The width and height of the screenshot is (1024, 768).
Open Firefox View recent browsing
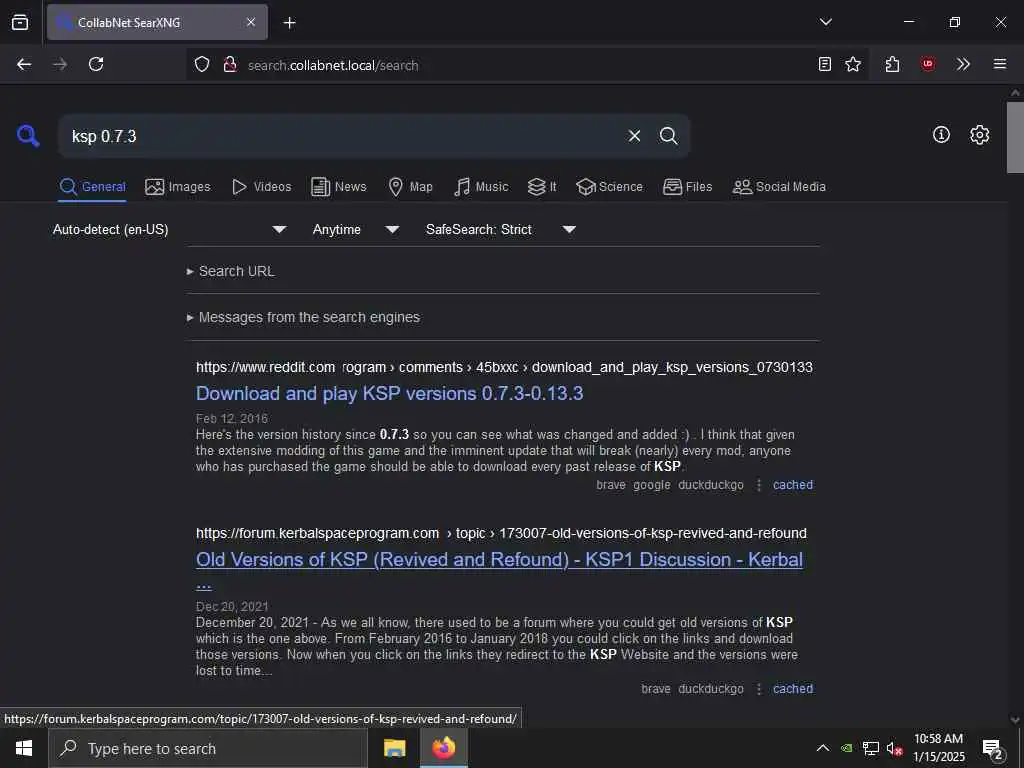point(20,22)
